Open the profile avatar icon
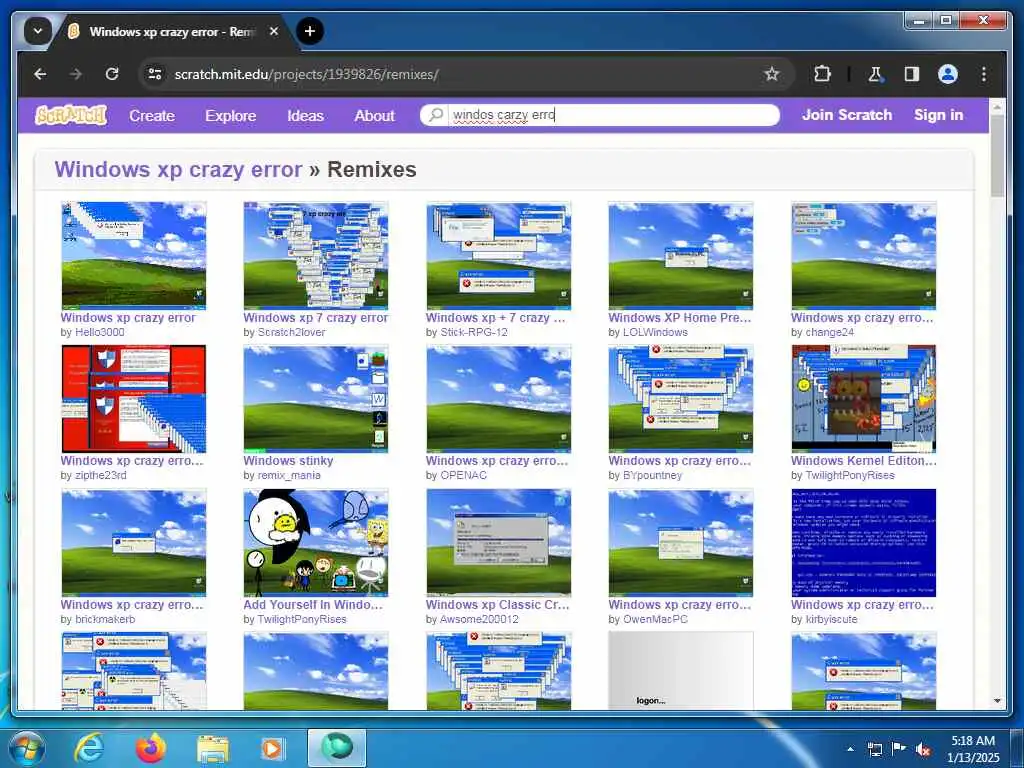 coord(948,74)
